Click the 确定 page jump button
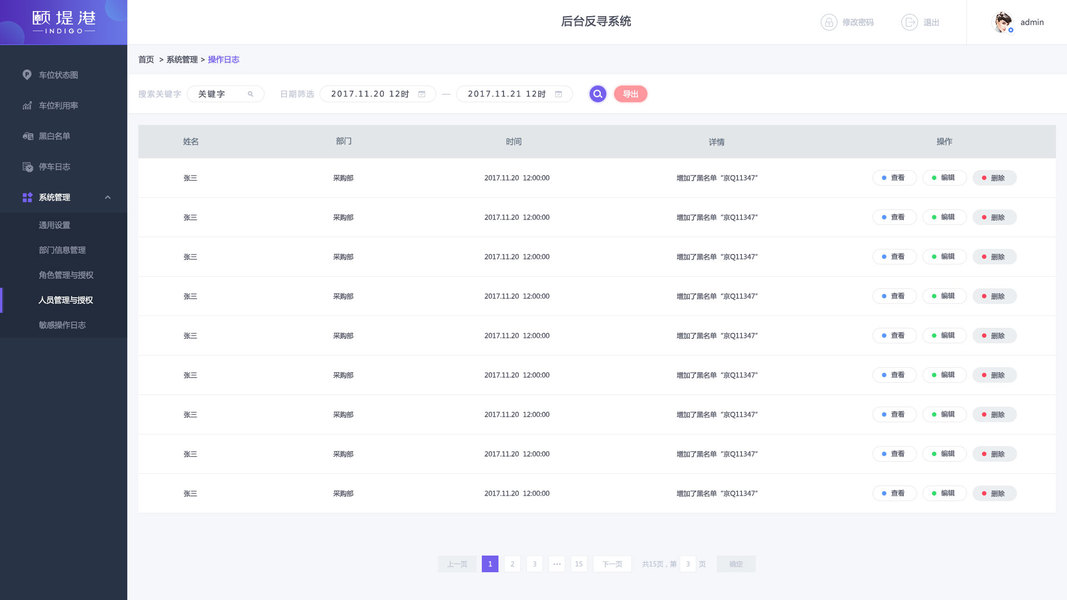 click(736, 564)
